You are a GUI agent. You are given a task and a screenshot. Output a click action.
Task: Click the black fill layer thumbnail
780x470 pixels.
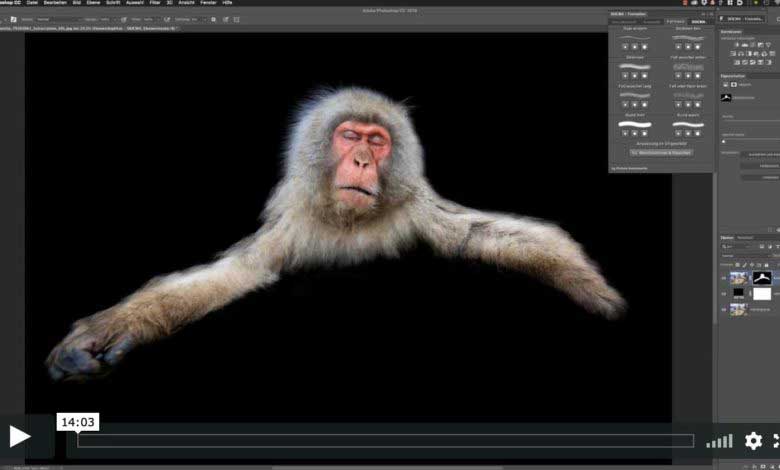point(739,294)
